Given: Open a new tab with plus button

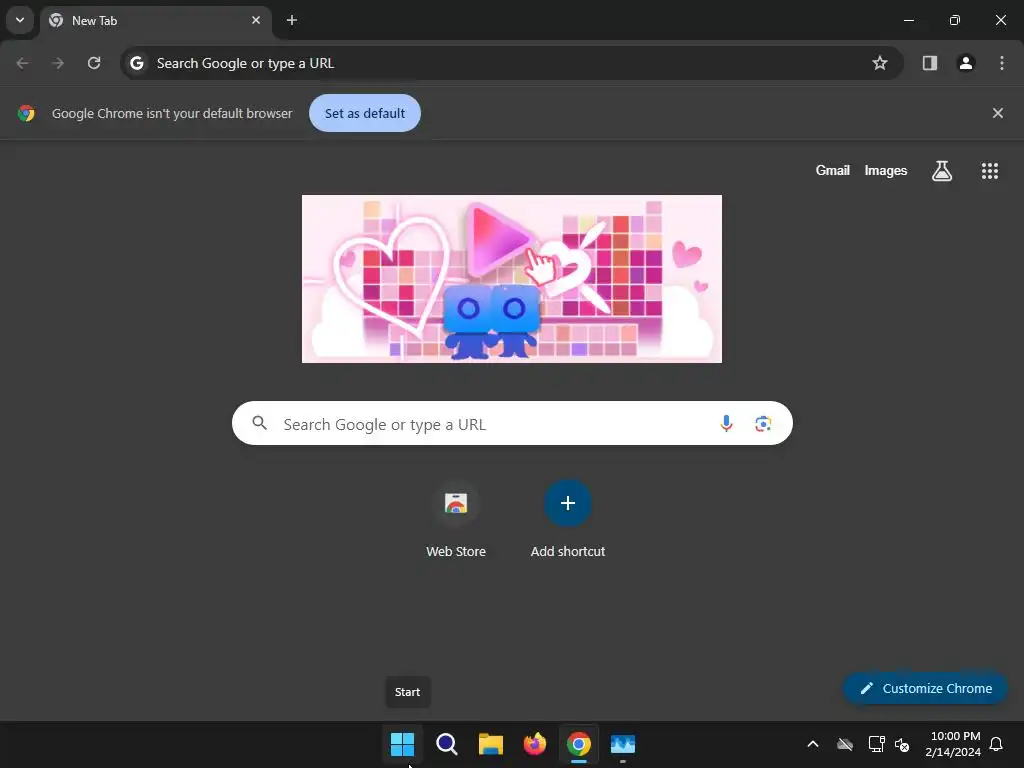Looking at the screenshot, I should pyautogui.click(x=292, y=20).
